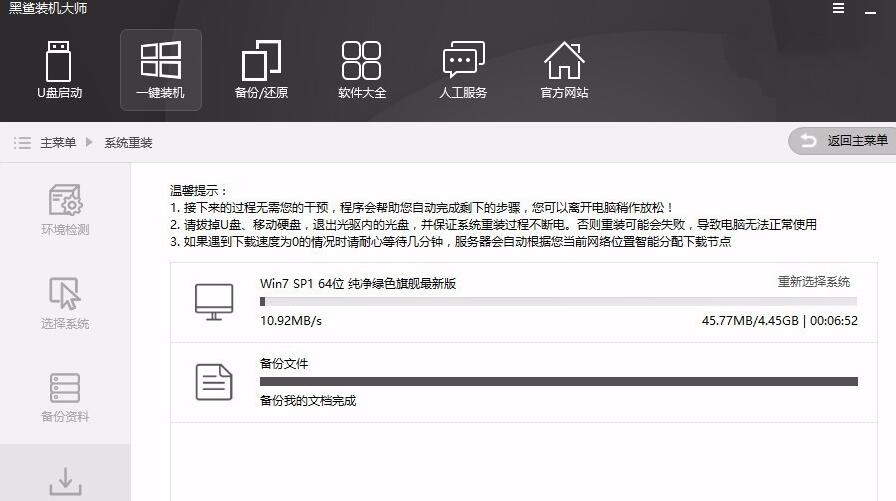Minimize the 黑鲨装机大师 window
896x501 pixels.
pos(870,11)
